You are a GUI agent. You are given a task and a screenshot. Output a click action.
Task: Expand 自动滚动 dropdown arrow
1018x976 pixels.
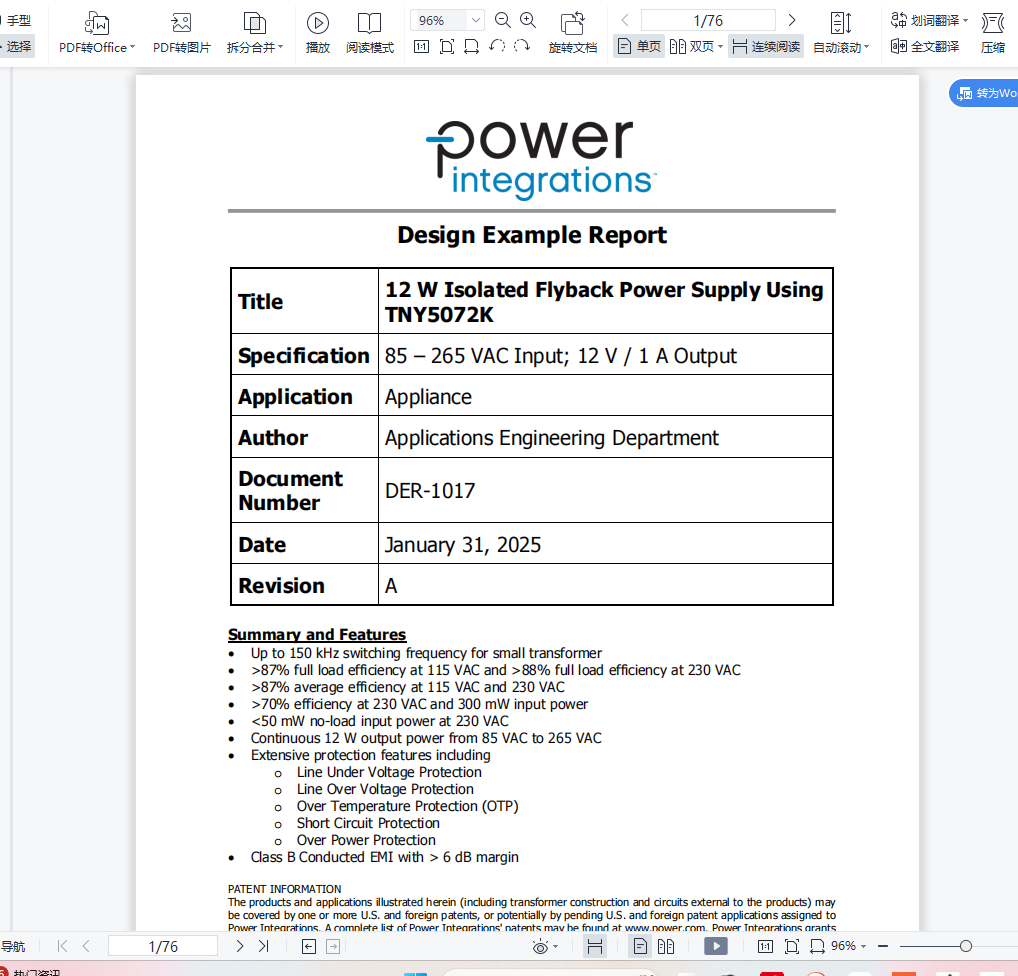point(866,47)
